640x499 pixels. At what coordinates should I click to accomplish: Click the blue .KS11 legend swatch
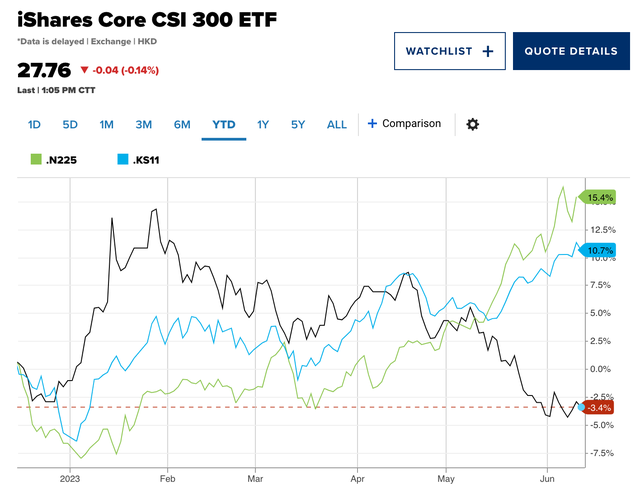pos(122,159)
